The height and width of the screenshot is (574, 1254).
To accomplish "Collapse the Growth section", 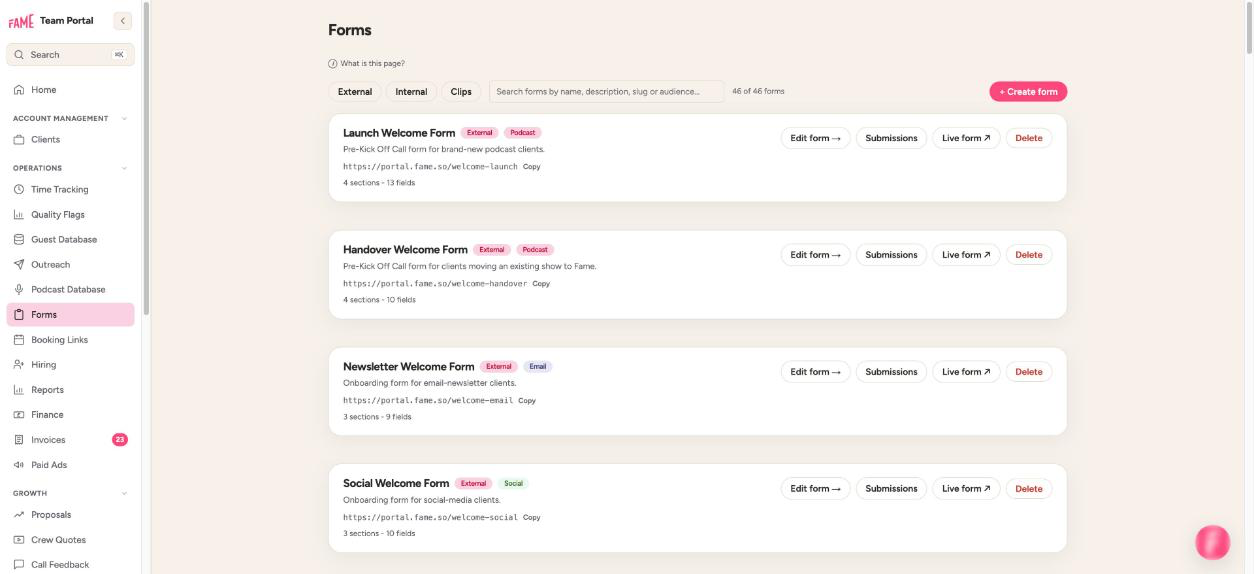I will point(124,493).
